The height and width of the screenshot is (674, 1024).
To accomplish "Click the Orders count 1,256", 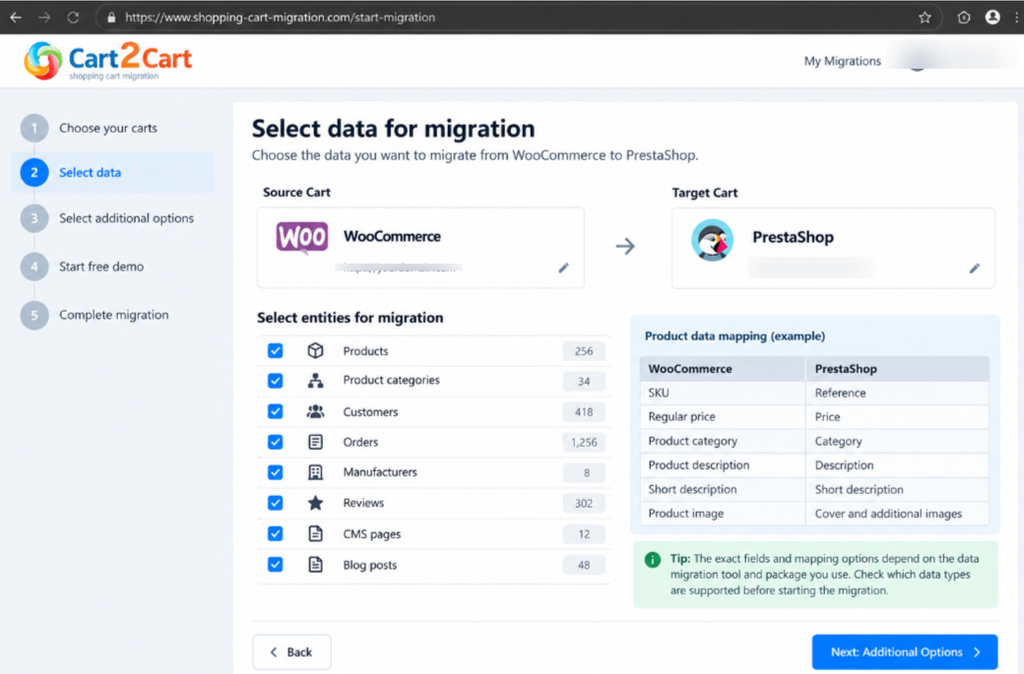I will pyautogui.click(x=584, y=443).
